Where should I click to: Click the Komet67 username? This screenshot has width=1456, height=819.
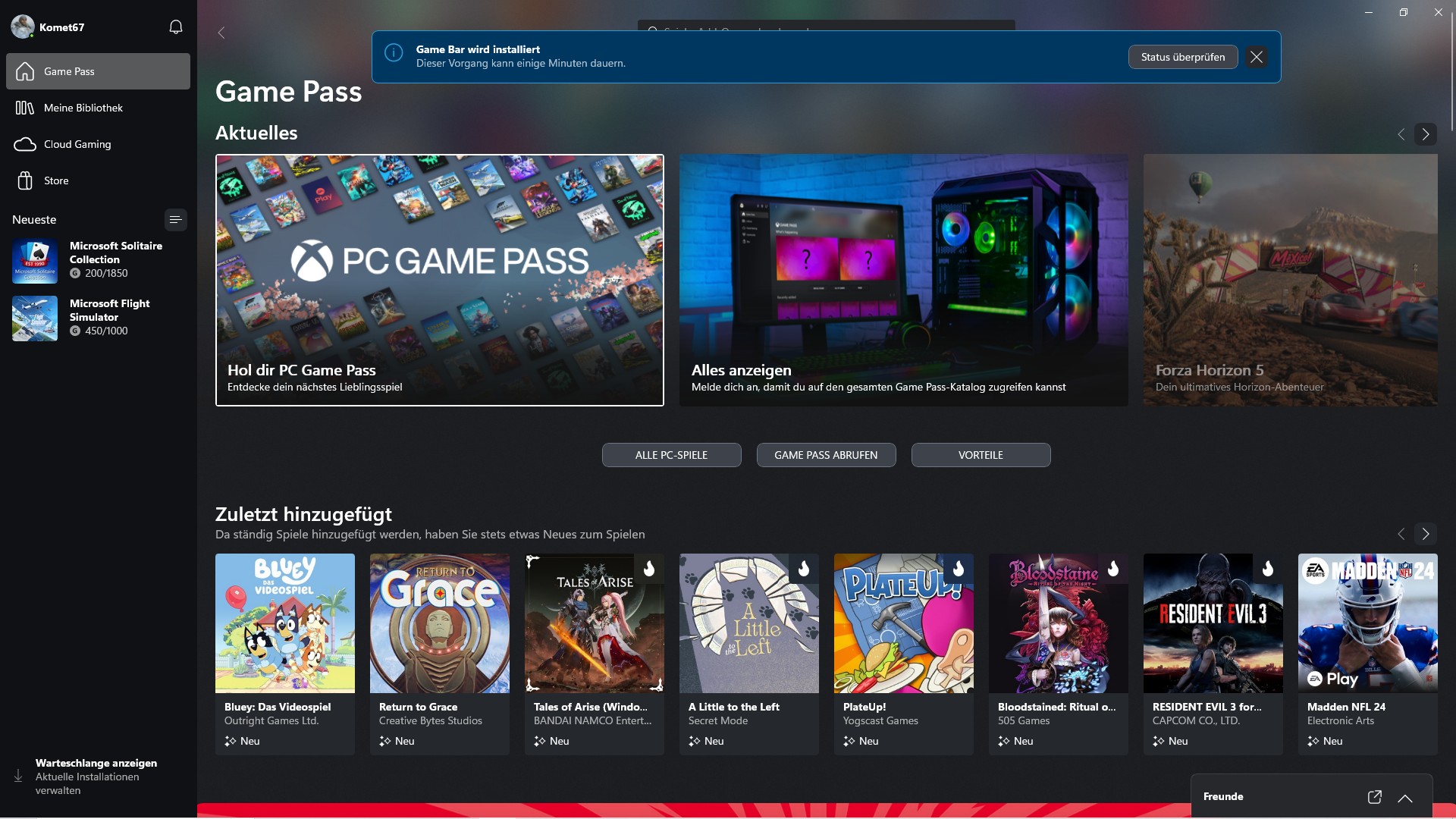[x=61, y=27]
